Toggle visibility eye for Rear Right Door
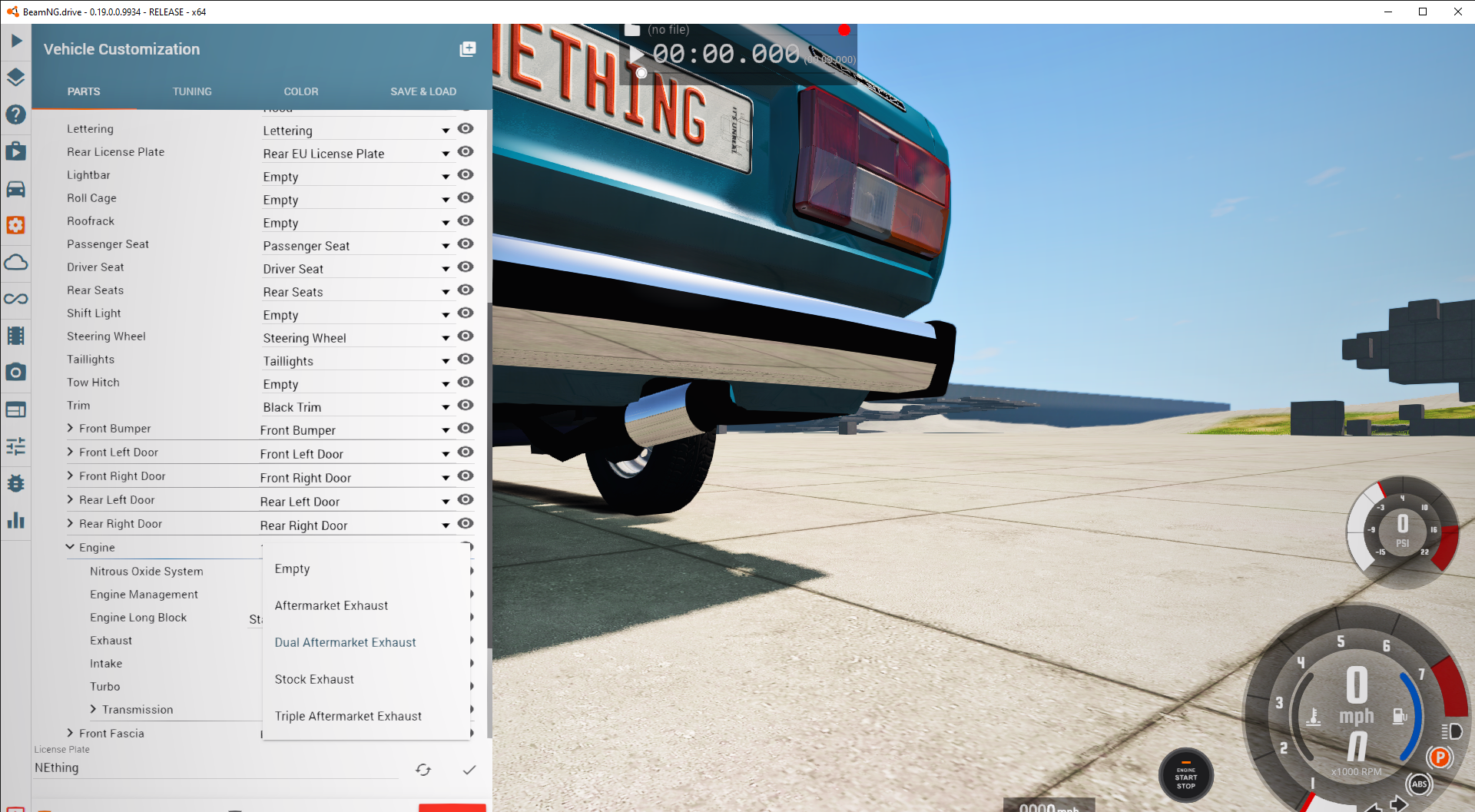 (x=466, y=524)
